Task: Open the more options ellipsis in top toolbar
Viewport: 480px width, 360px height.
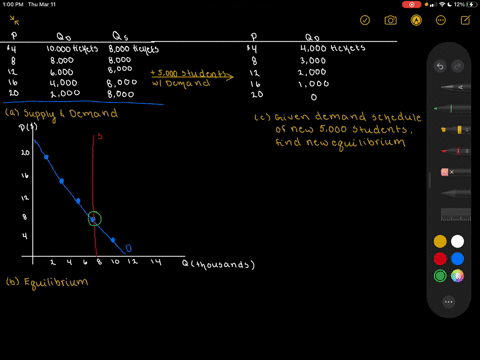Action: pos(441,20)
